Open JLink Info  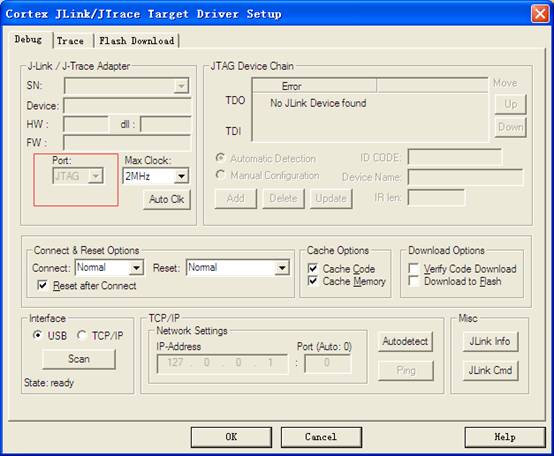tap(490, 342)
